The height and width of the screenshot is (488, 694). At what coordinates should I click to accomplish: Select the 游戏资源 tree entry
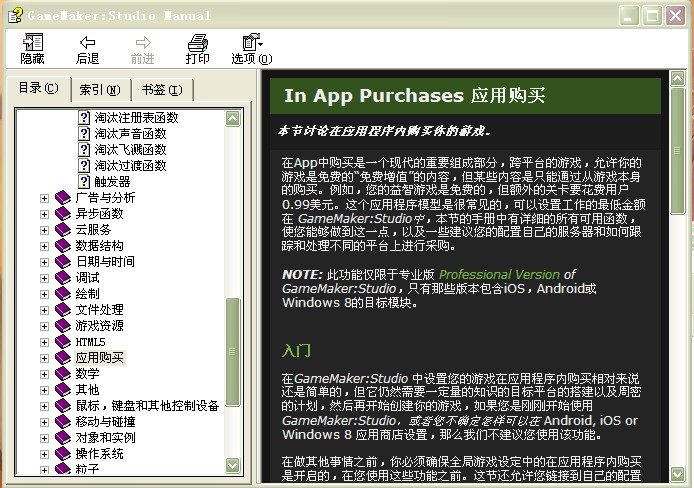click(x=100, y=326)
